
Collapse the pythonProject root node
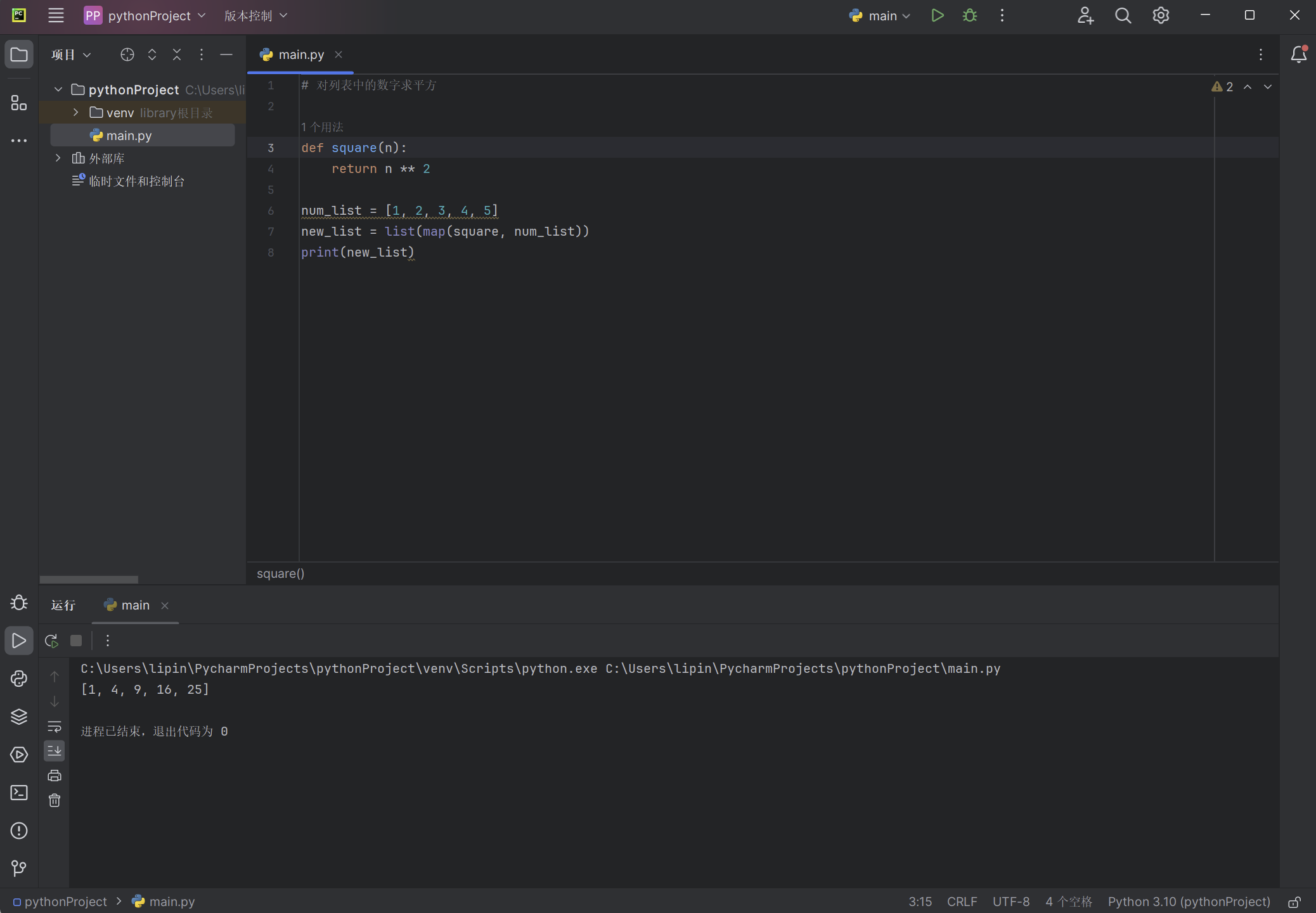[x=58, y=90]
